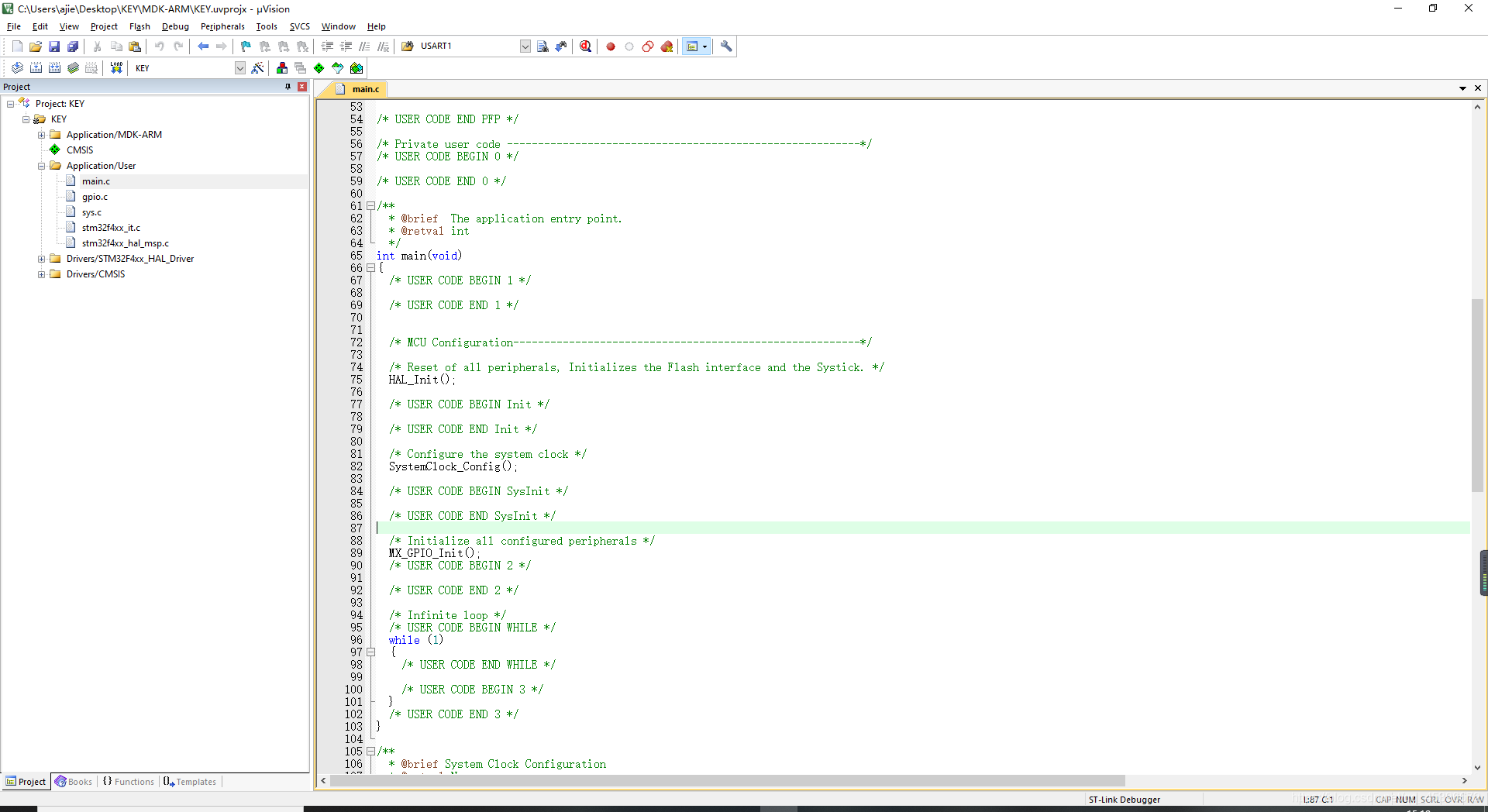The image size is (1488, 812).
Task: Click the Open file toolbar icon
Action: pos(36,46)
